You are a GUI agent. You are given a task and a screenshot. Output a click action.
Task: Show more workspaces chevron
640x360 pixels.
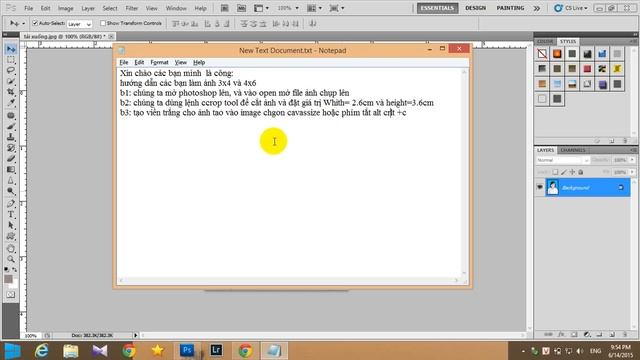(537, 8)
